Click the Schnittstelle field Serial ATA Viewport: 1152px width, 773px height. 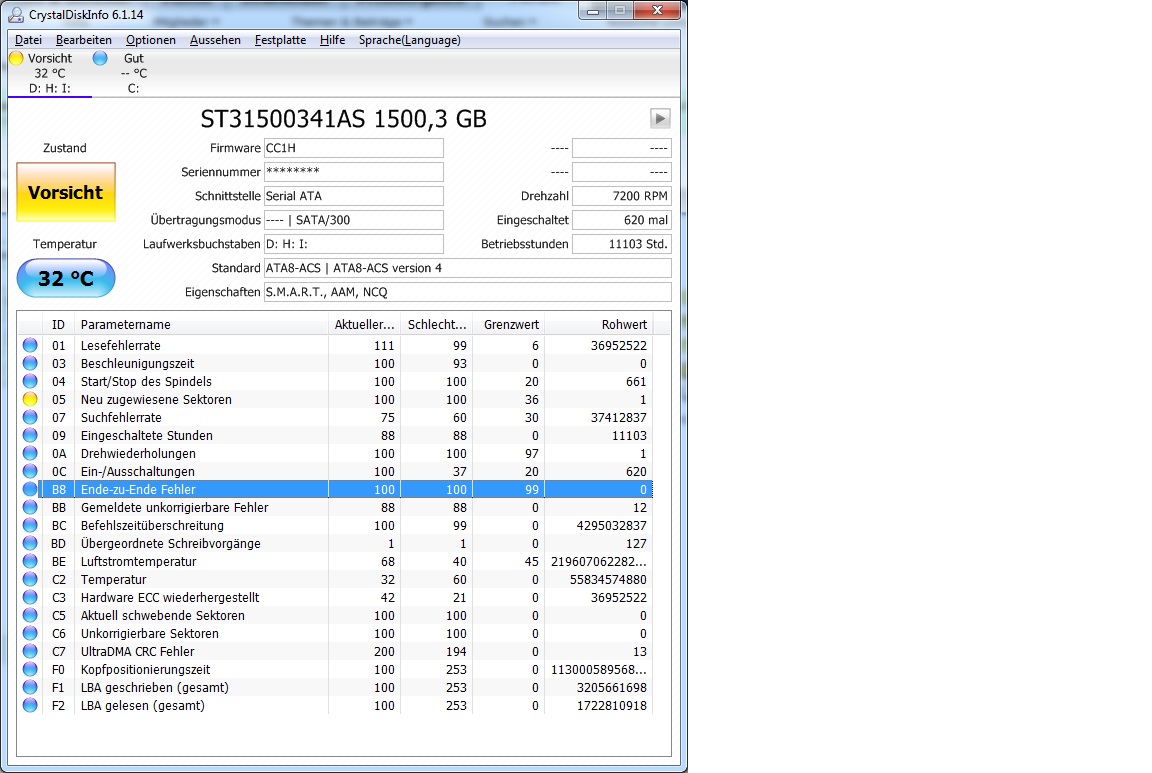click(x=354, y=196)
